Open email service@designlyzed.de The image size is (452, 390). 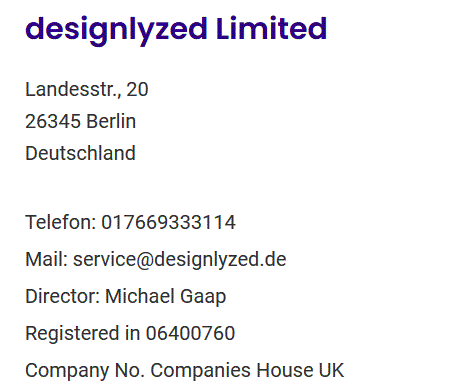click(180, 260)
